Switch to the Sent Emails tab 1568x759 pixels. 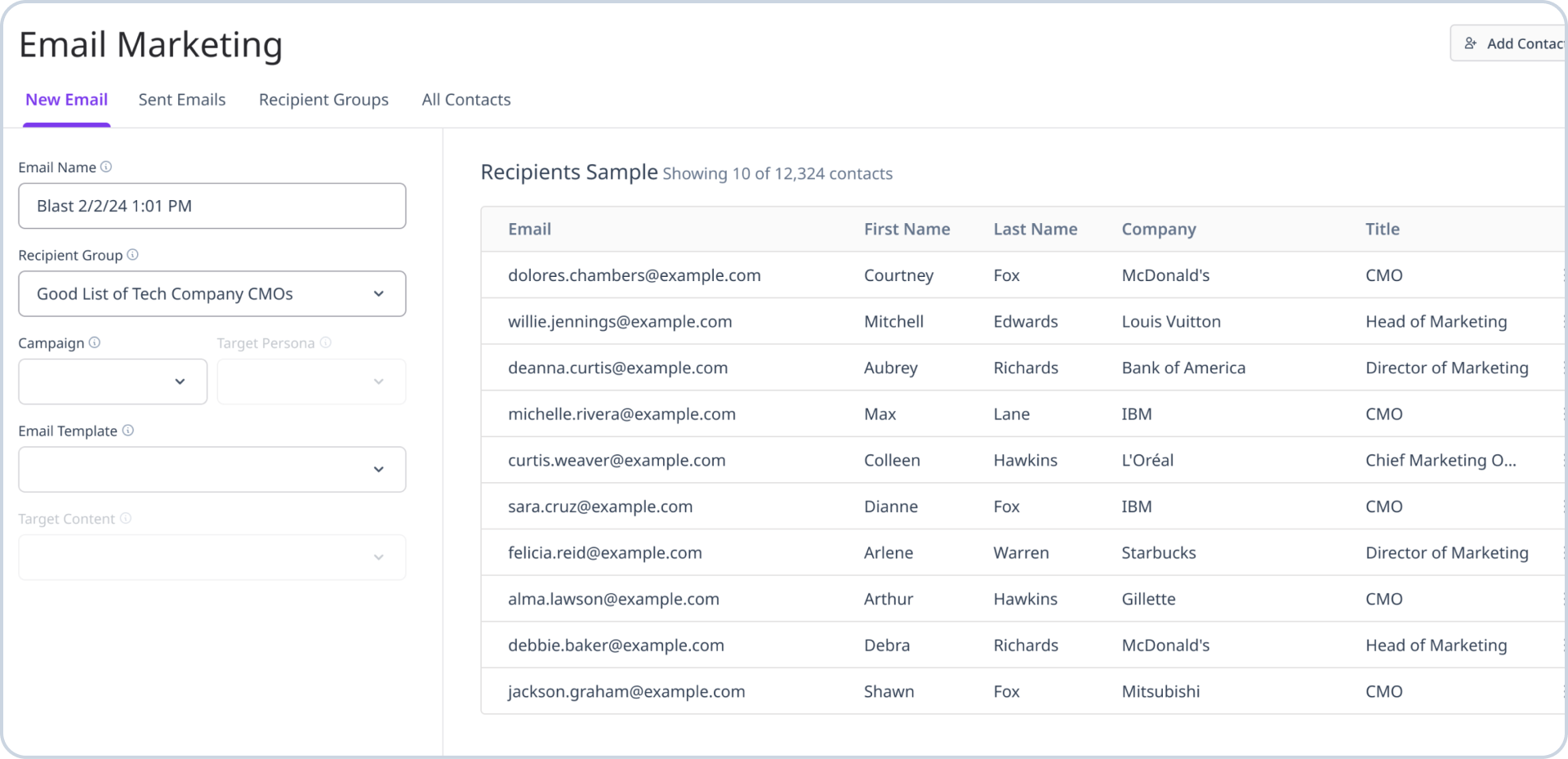(x=181, y=99)
